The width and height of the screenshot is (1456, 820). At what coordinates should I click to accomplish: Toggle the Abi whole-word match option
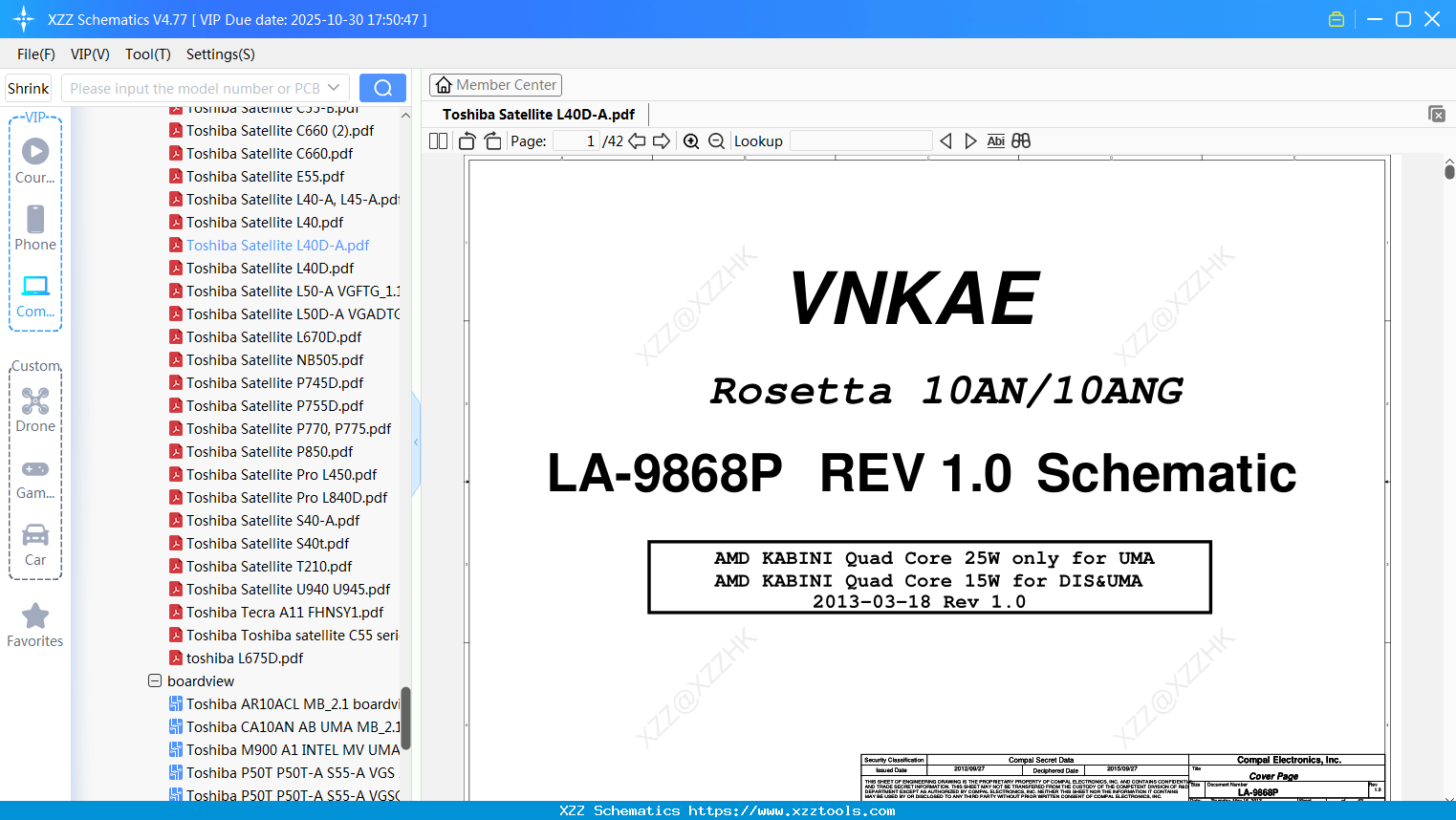click(995, 141)
